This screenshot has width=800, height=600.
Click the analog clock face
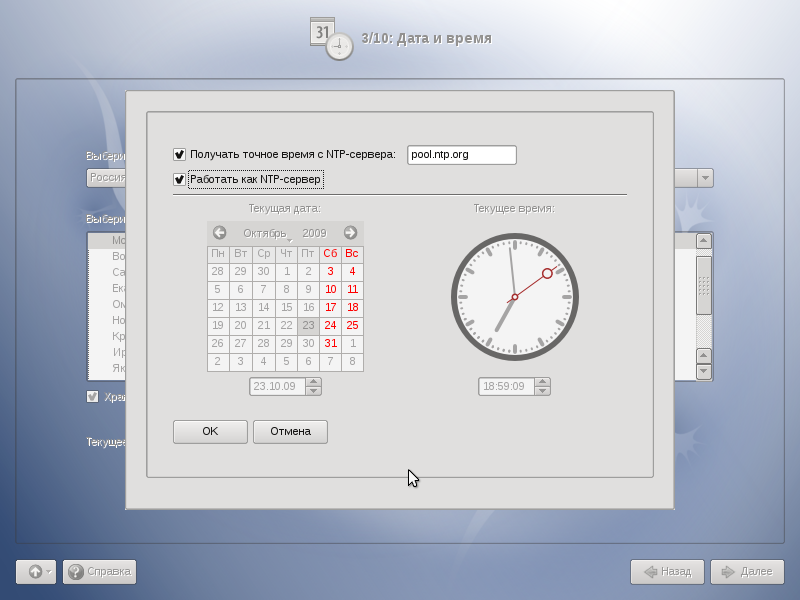(515, 297)
